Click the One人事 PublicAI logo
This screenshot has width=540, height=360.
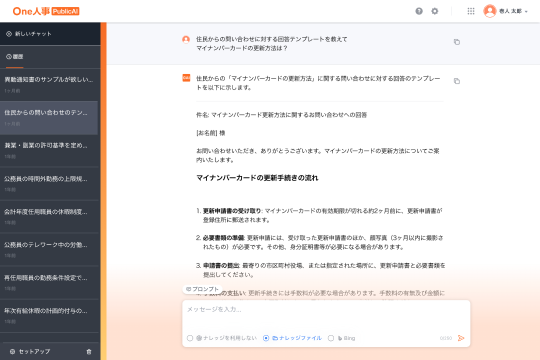click(46, 11)
